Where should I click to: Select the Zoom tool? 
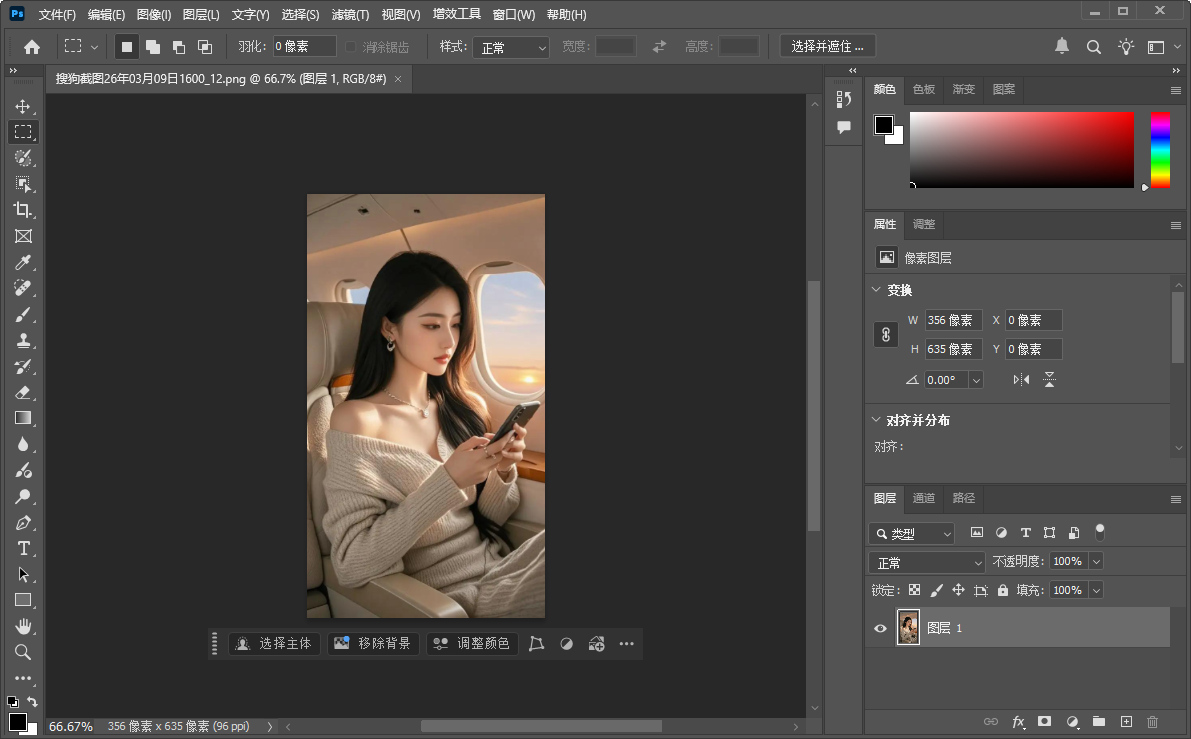[x=23, y=652]
